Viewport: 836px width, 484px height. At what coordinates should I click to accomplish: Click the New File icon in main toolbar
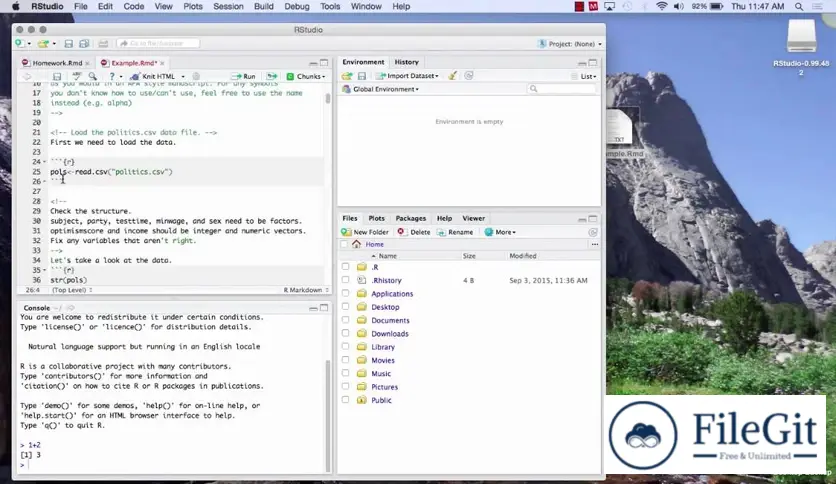point(20,43)
